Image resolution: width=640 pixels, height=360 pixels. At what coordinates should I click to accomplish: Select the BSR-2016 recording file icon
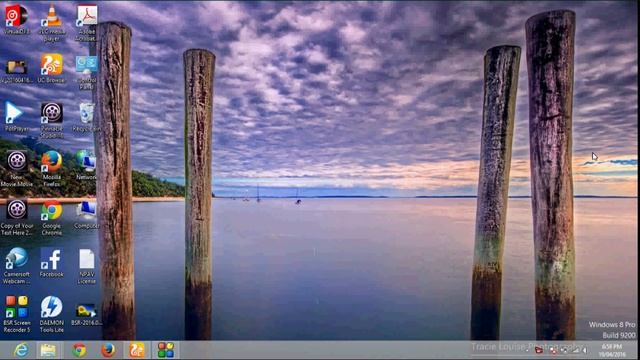[x=87, y=314]
